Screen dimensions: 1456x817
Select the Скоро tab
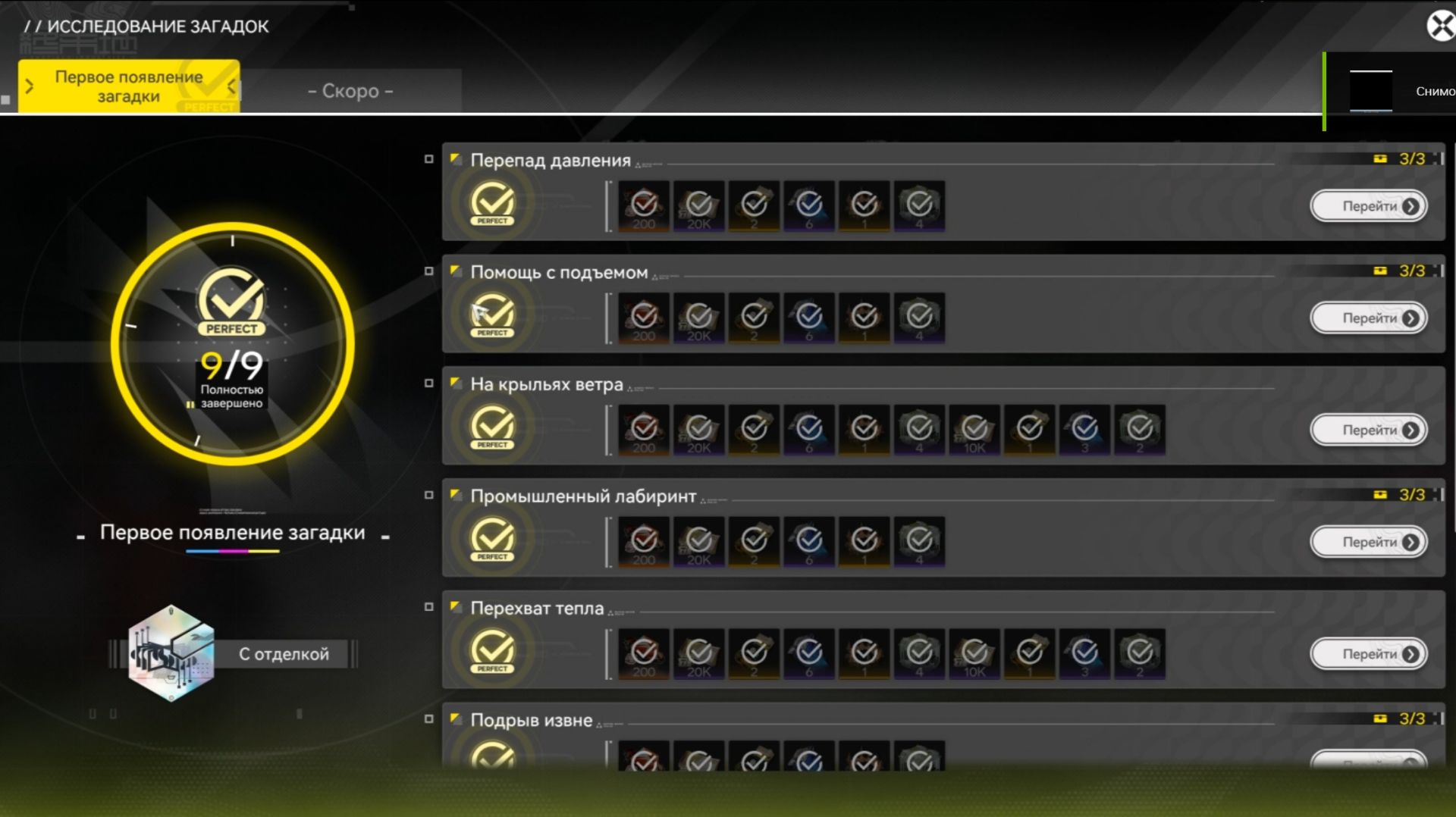point(350,91)
